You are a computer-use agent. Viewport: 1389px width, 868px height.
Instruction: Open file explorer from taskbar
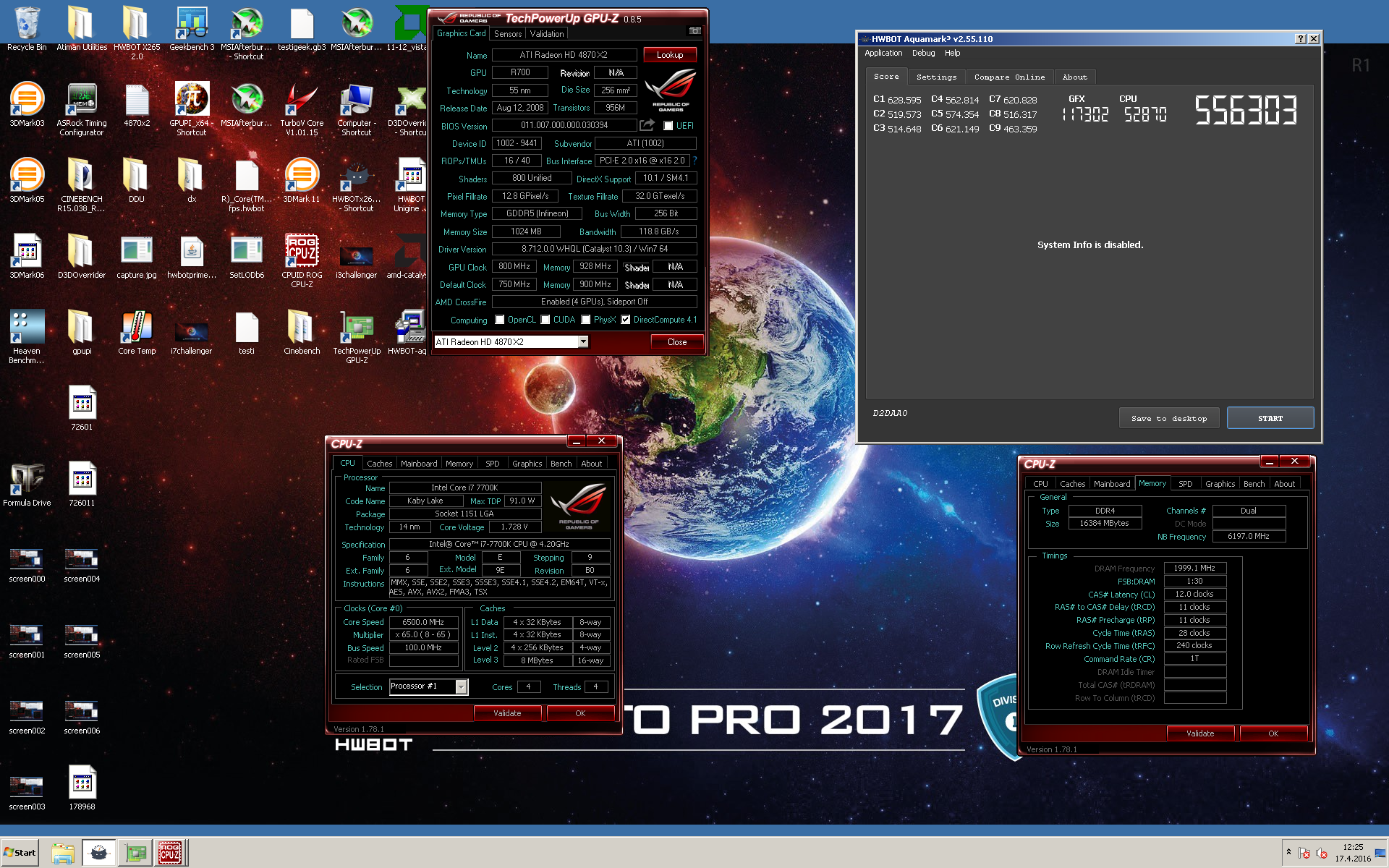coord(63,853)
